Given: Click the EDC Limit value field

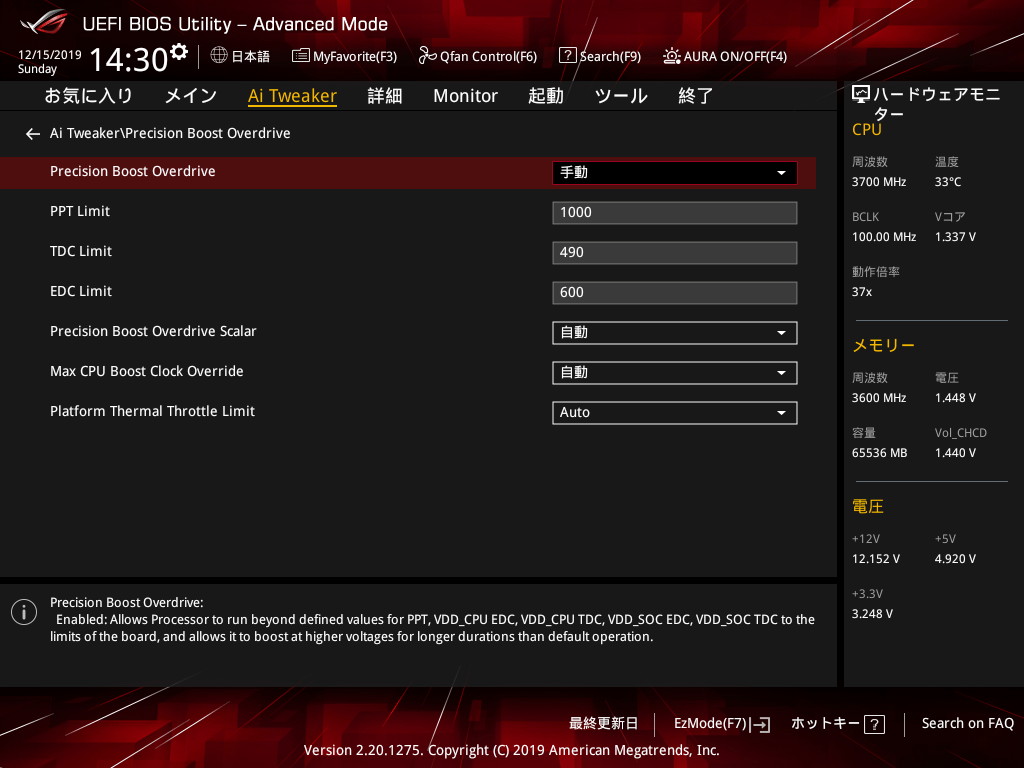Looking at the screenshot, I should click(x=674, y=293).
